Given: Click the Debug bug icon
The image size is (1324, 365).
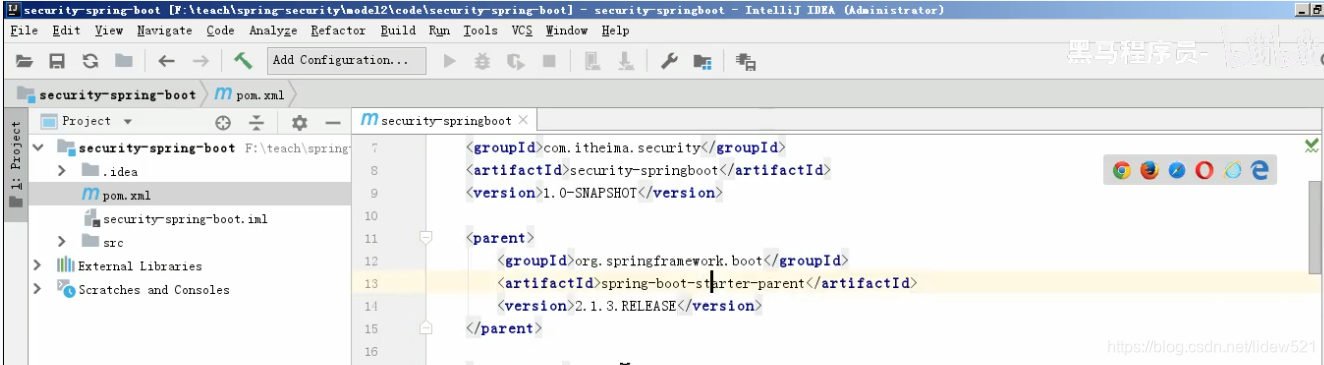Looking at the screenshot, I should click(x=483, y=61).
